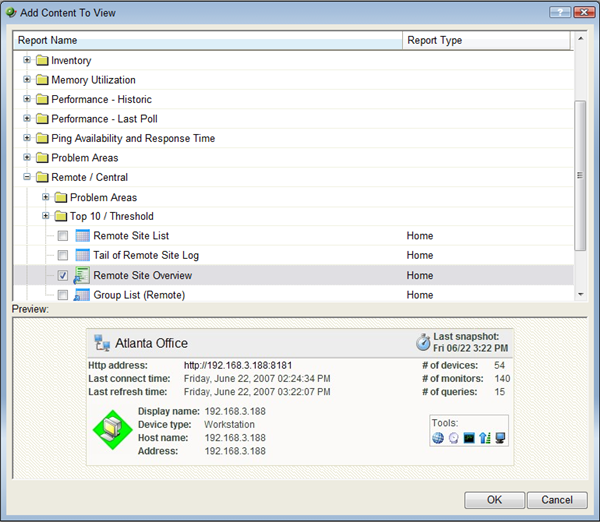Screen dimensions: 600x522
Task: Click the Inventory folder icon
Action: coord(42,60)
